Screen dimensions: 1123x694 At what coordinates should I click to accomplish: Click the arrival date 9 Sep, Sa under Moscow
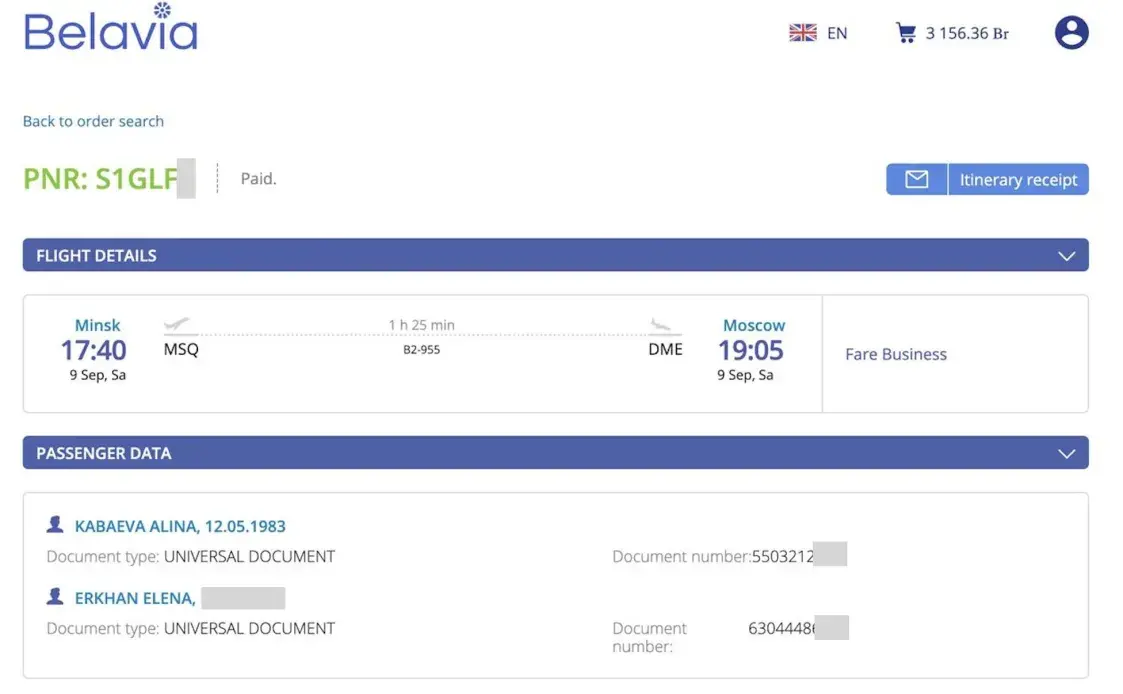(x=745, y=375)
